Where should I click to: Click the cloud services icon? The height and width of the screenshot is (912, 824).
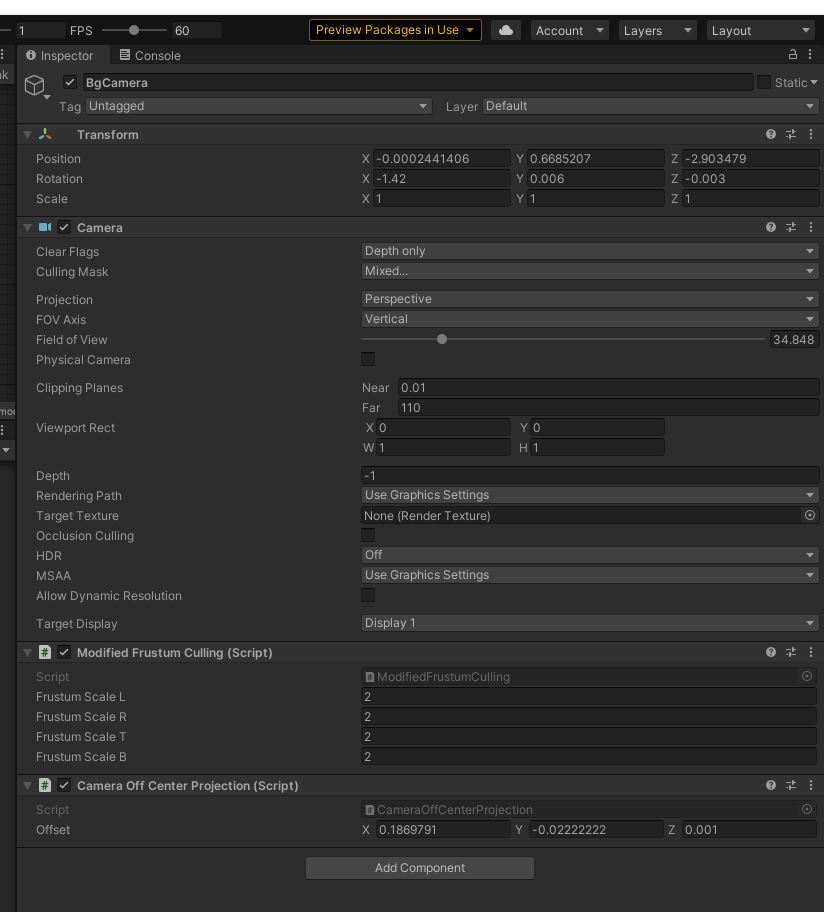point(506,30)
